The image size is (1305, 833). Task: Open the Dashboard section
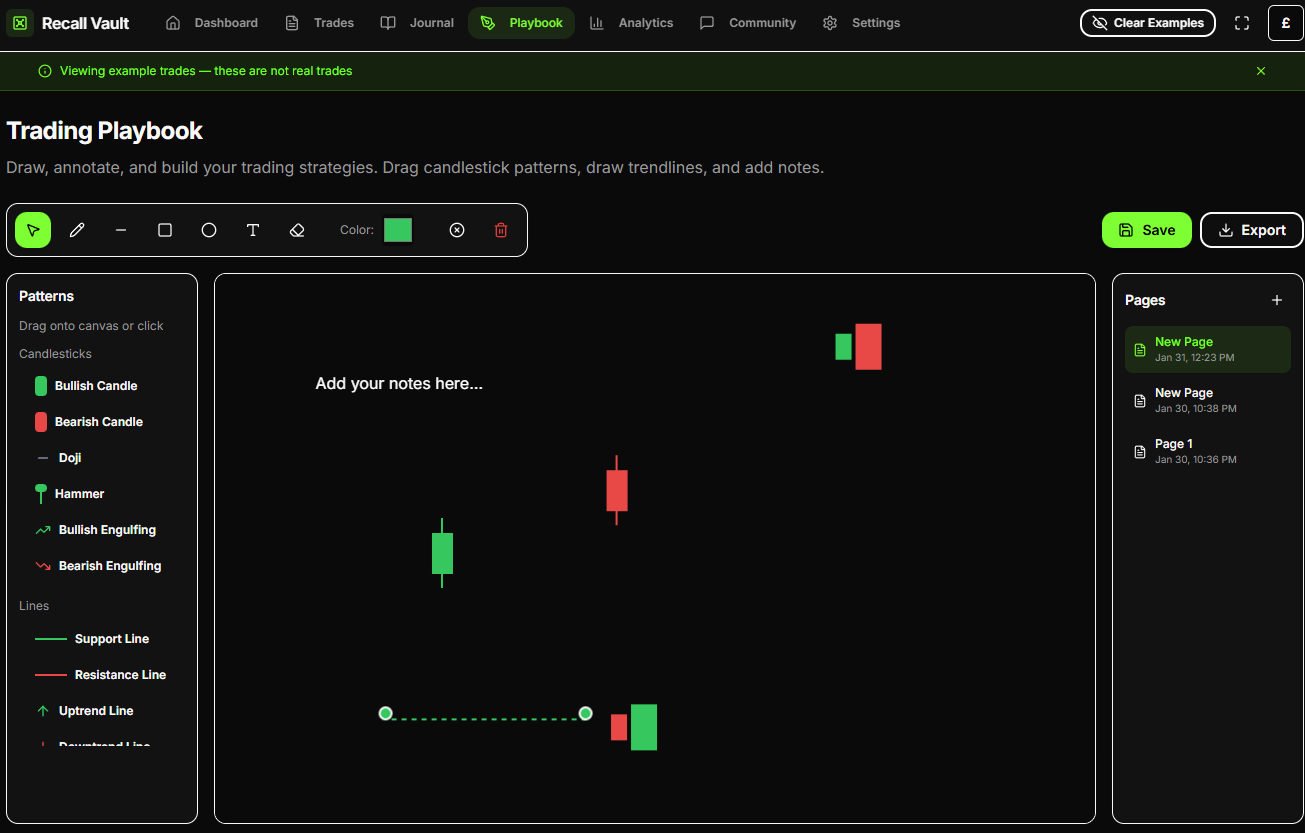[x=212, y=22]
